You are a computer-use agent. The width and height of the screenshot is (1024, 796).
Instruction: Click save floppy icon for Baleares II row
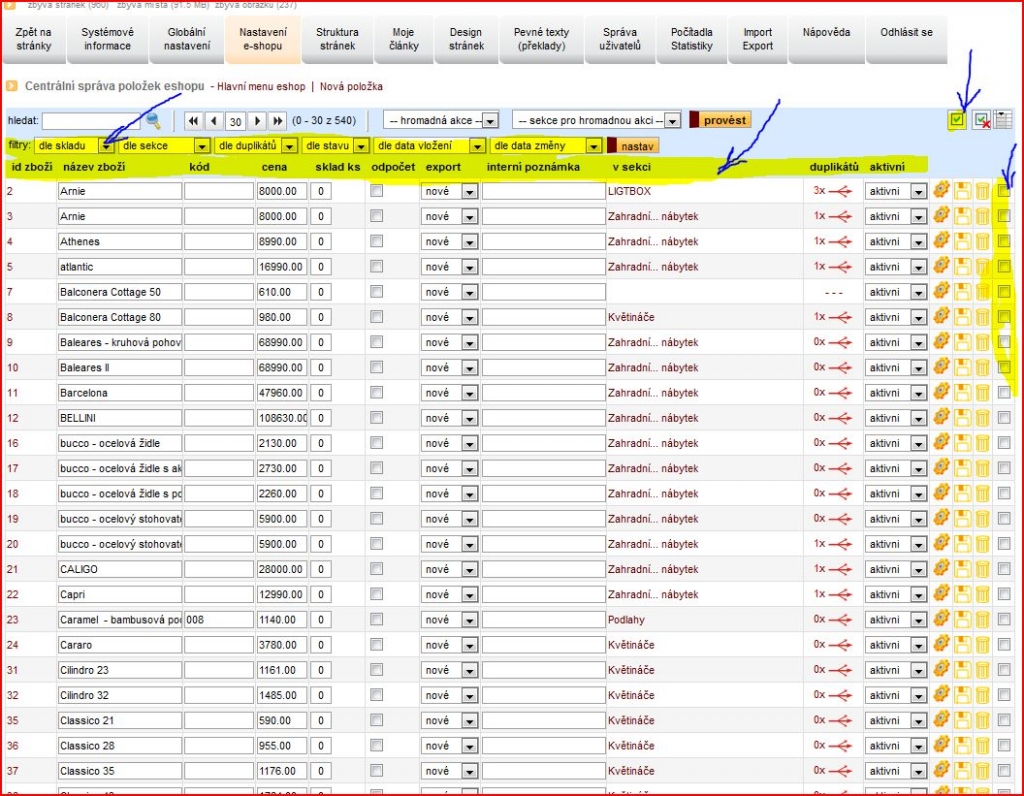coord(962,367)
